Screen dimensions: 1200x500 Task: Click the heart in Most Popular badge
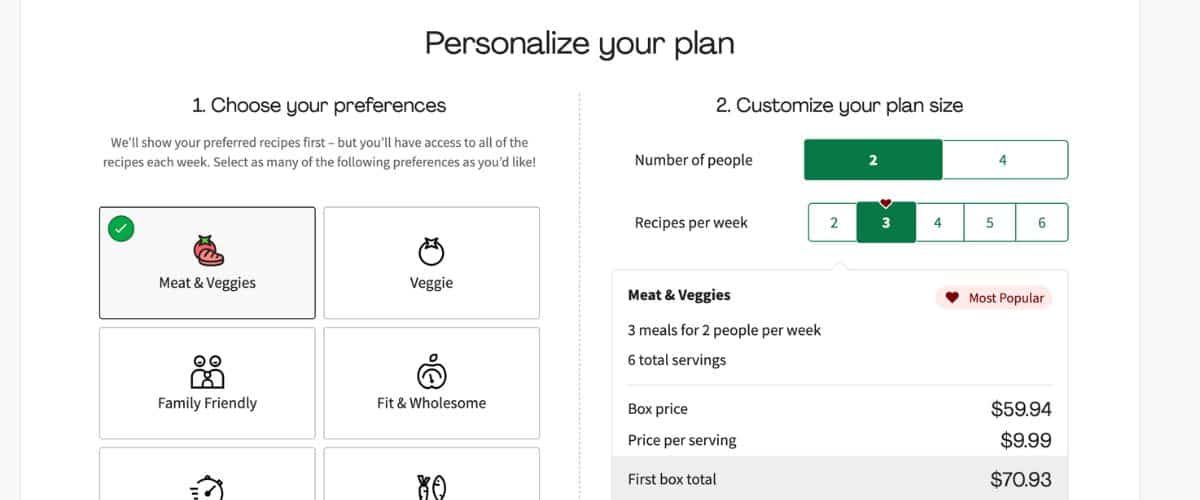952,298
